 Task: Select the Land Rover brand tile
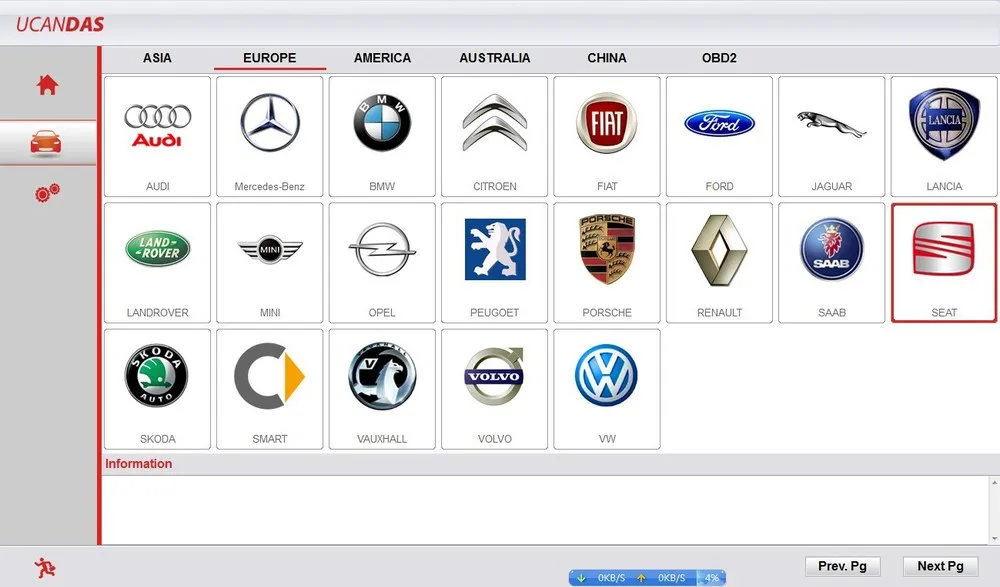coord(158,263)
